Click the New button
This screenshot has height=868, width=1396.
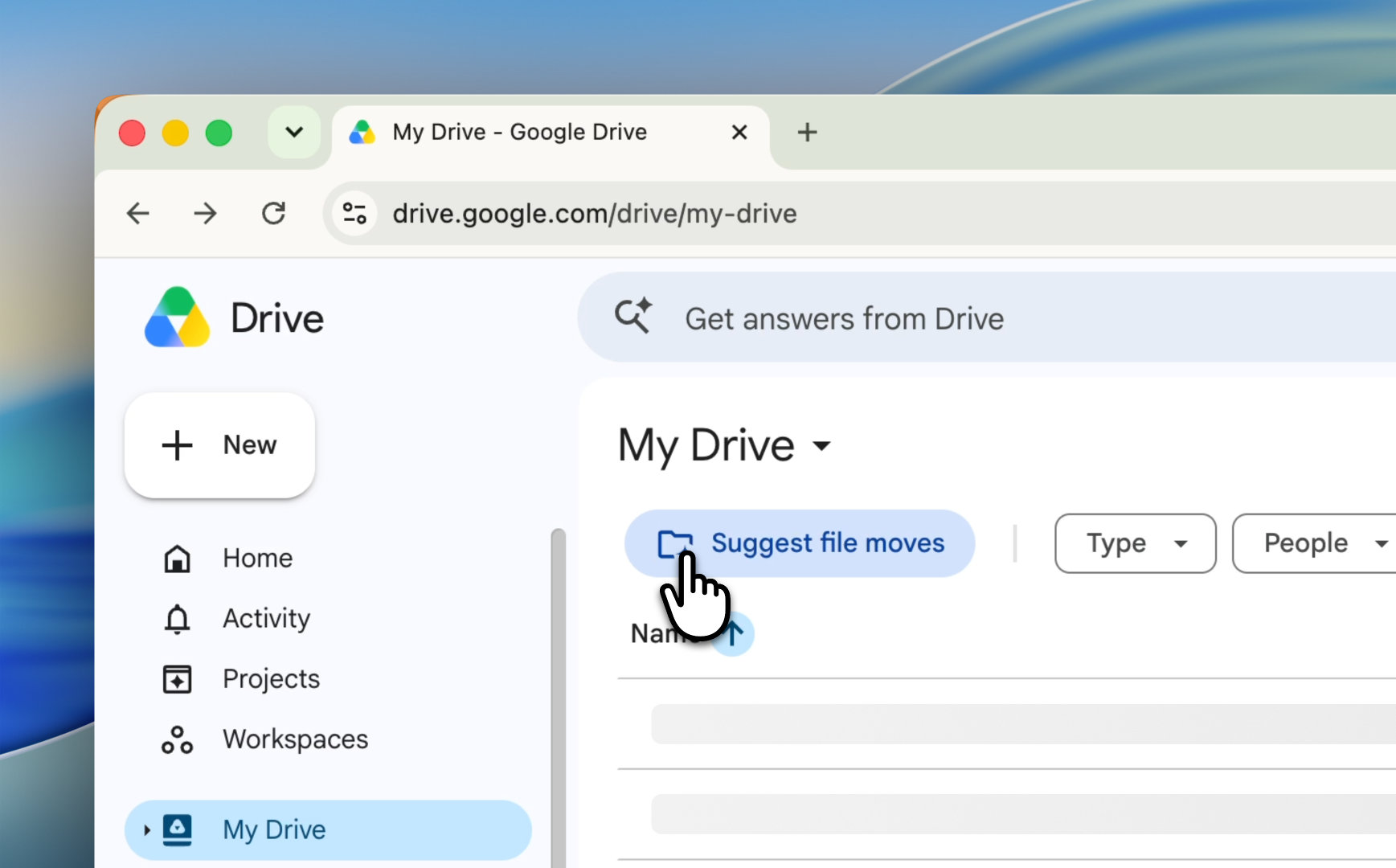pyautogui.click(x=219, y=445)
